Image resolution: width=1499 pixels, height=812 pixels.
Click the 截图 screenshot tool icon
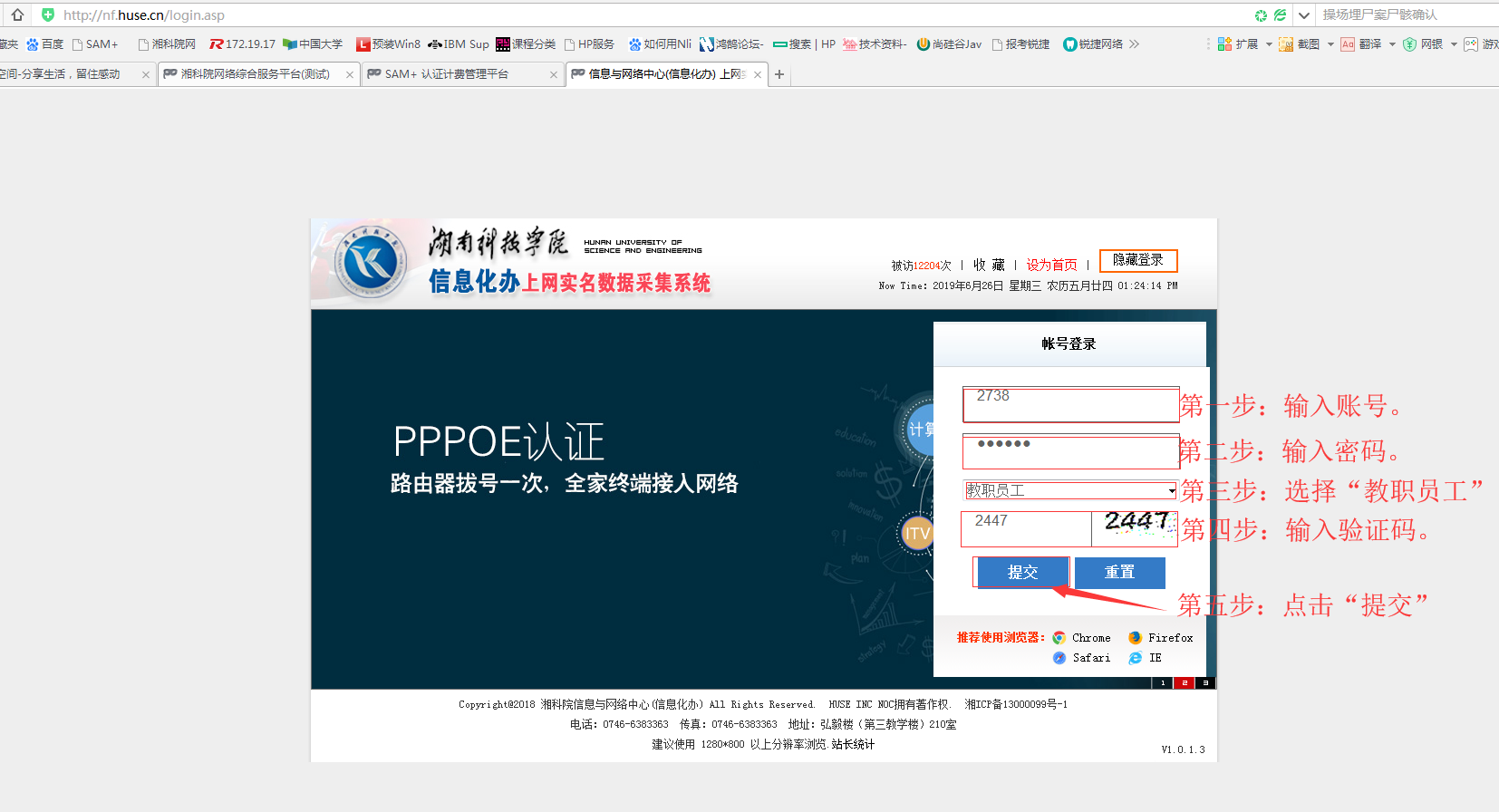(x=1286, y=44)
